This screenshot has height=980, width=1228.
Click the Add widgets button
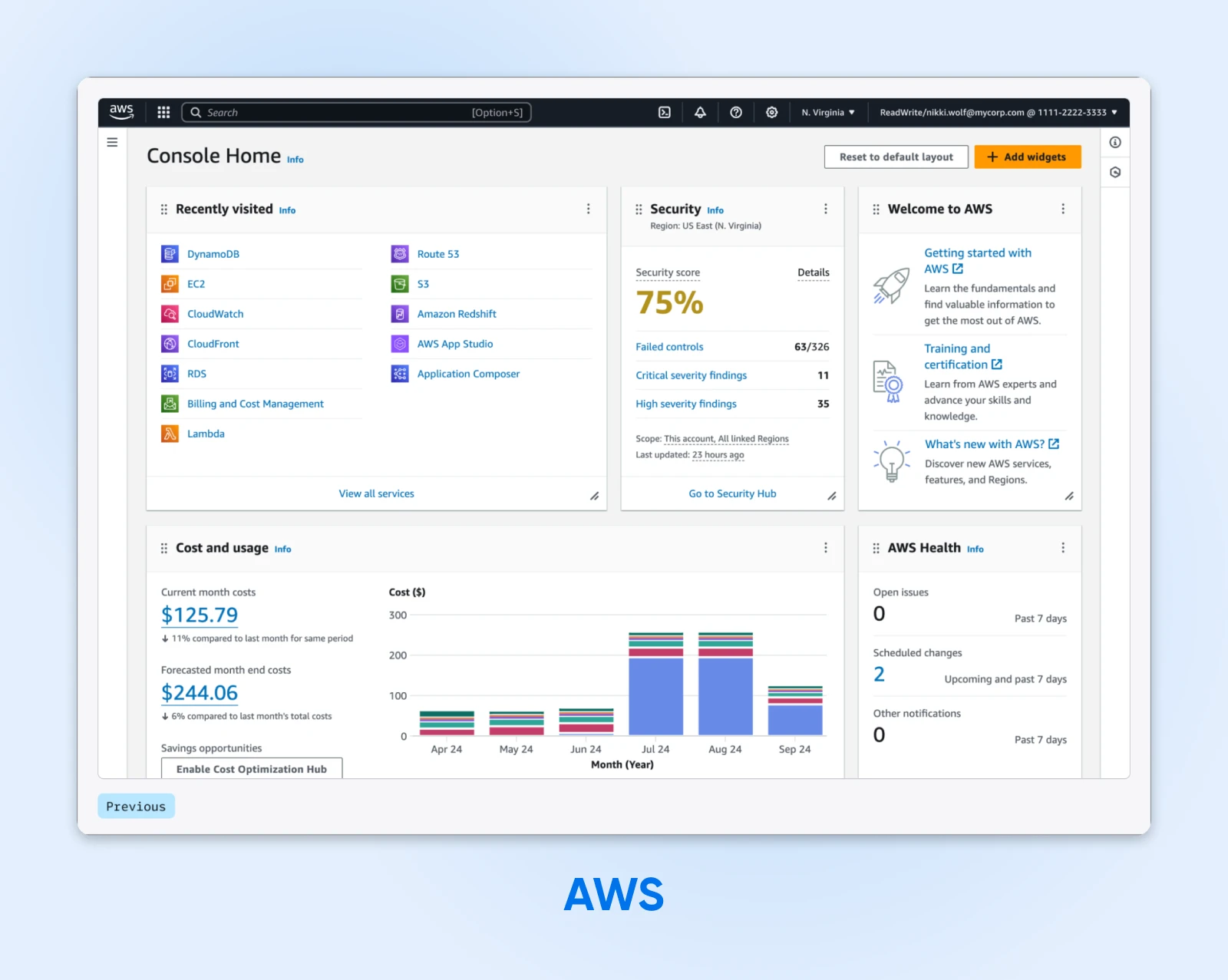click(1027, 157)
